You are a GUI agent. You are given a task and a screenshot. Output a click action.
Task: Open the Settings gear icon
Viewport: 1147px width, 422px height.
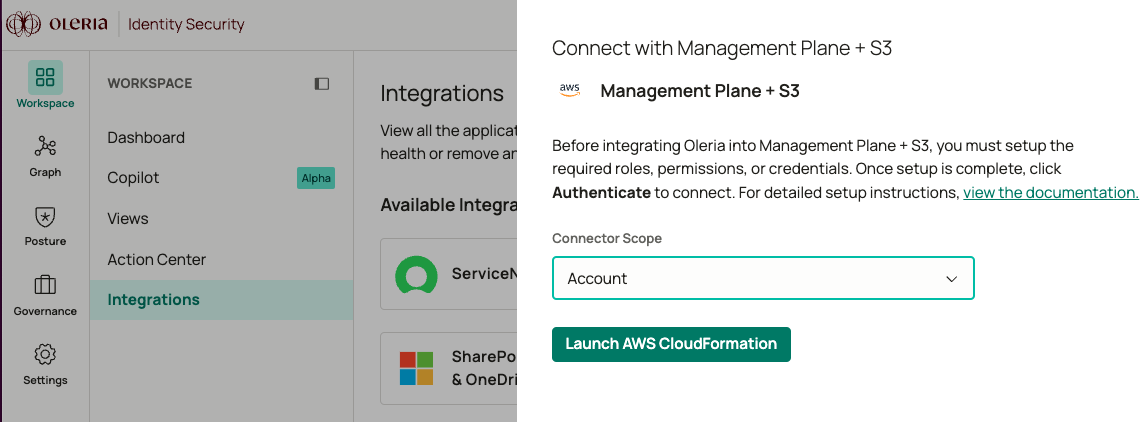[45, 355]
